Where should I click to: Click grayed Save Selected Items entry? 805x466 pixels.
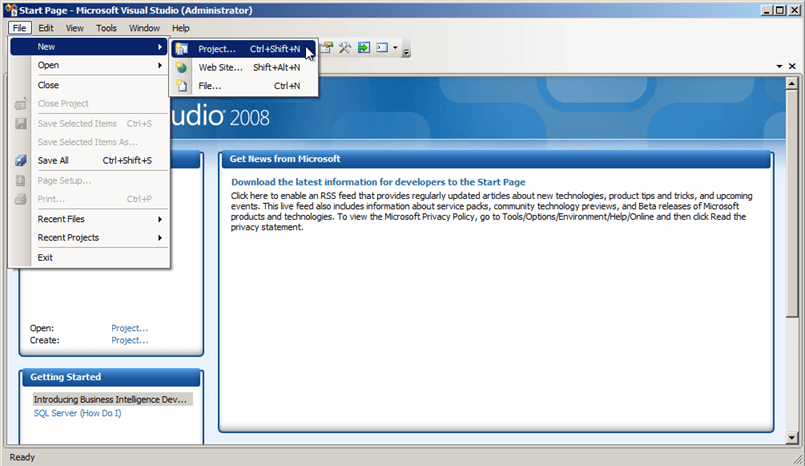click(x=89, y=124)
